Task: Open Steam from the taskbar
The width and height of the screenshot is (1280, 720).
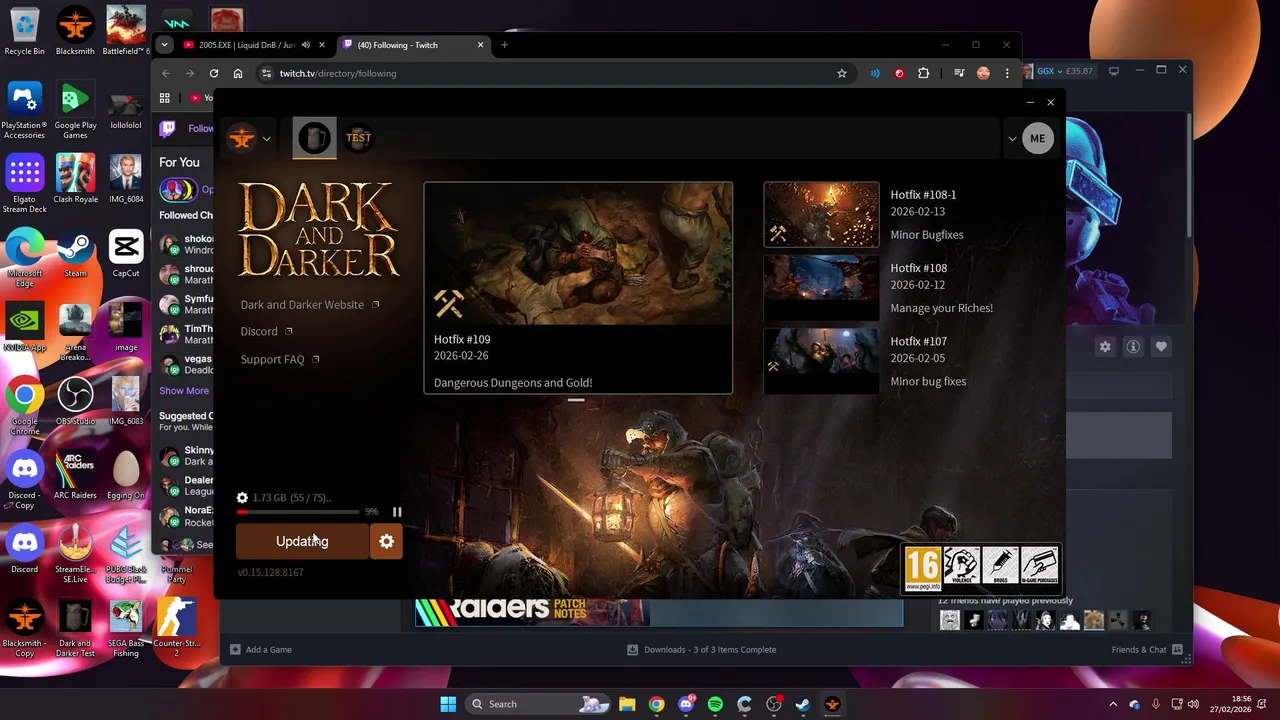Action: click(803, 704)
